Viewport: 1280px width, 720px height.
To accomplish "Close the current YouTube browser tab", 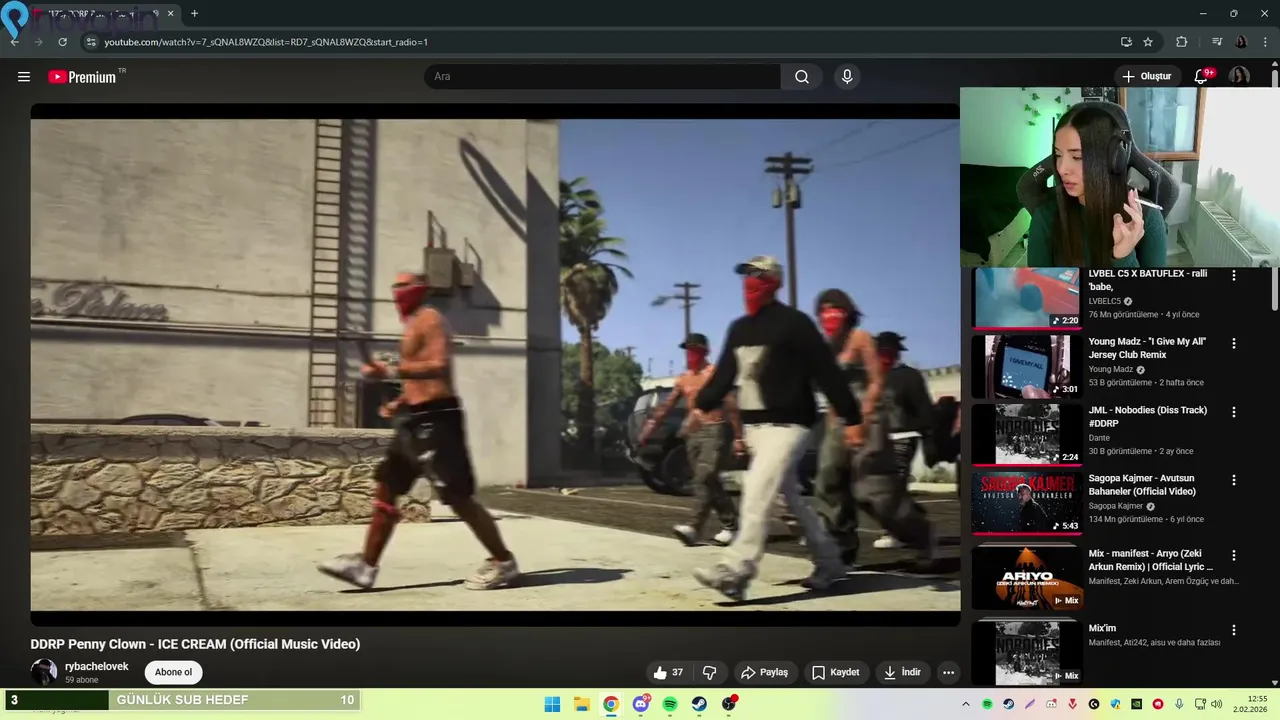I will [170, 14].
